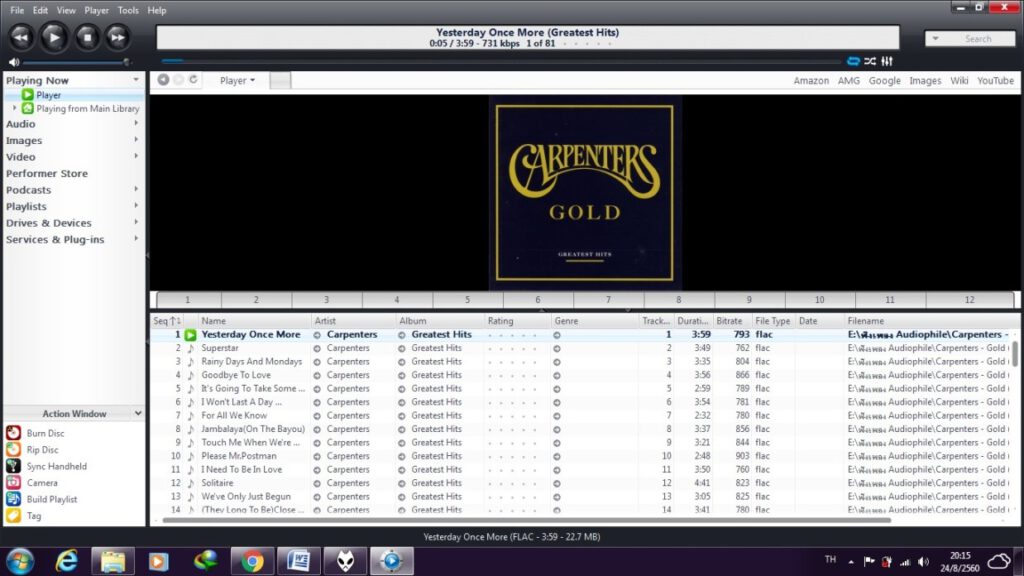Sort tracks by the Bitrate column header
Image resolution: width=1024 pixels, height=576 pixels.
(731, 321)
